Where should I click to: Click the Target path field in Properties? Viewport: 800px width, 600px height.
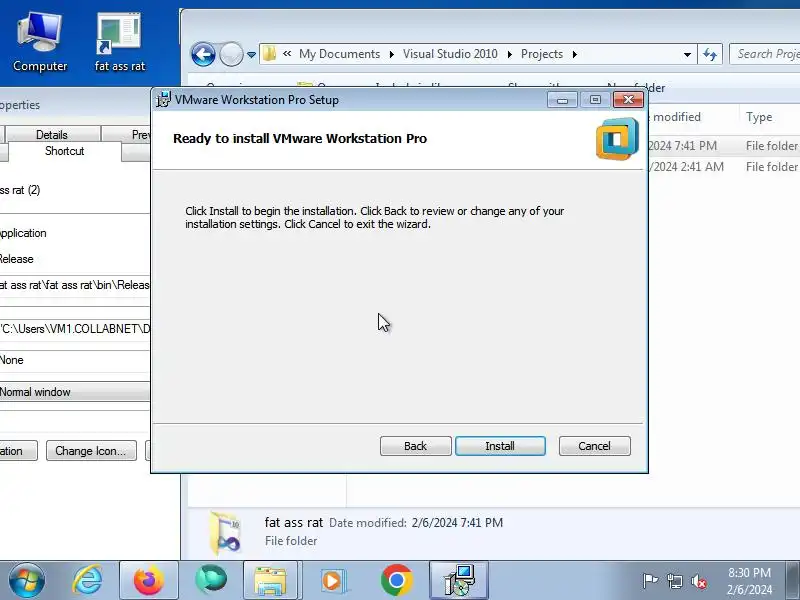74,285
